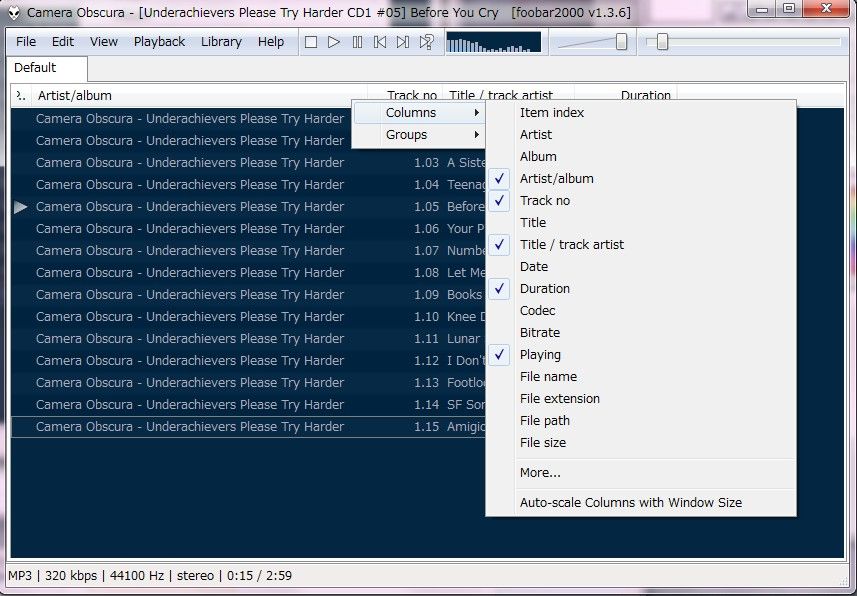Uncheck Title / track artist column
The width and height of the screenshot is (857, 596).
click(641, 244)
